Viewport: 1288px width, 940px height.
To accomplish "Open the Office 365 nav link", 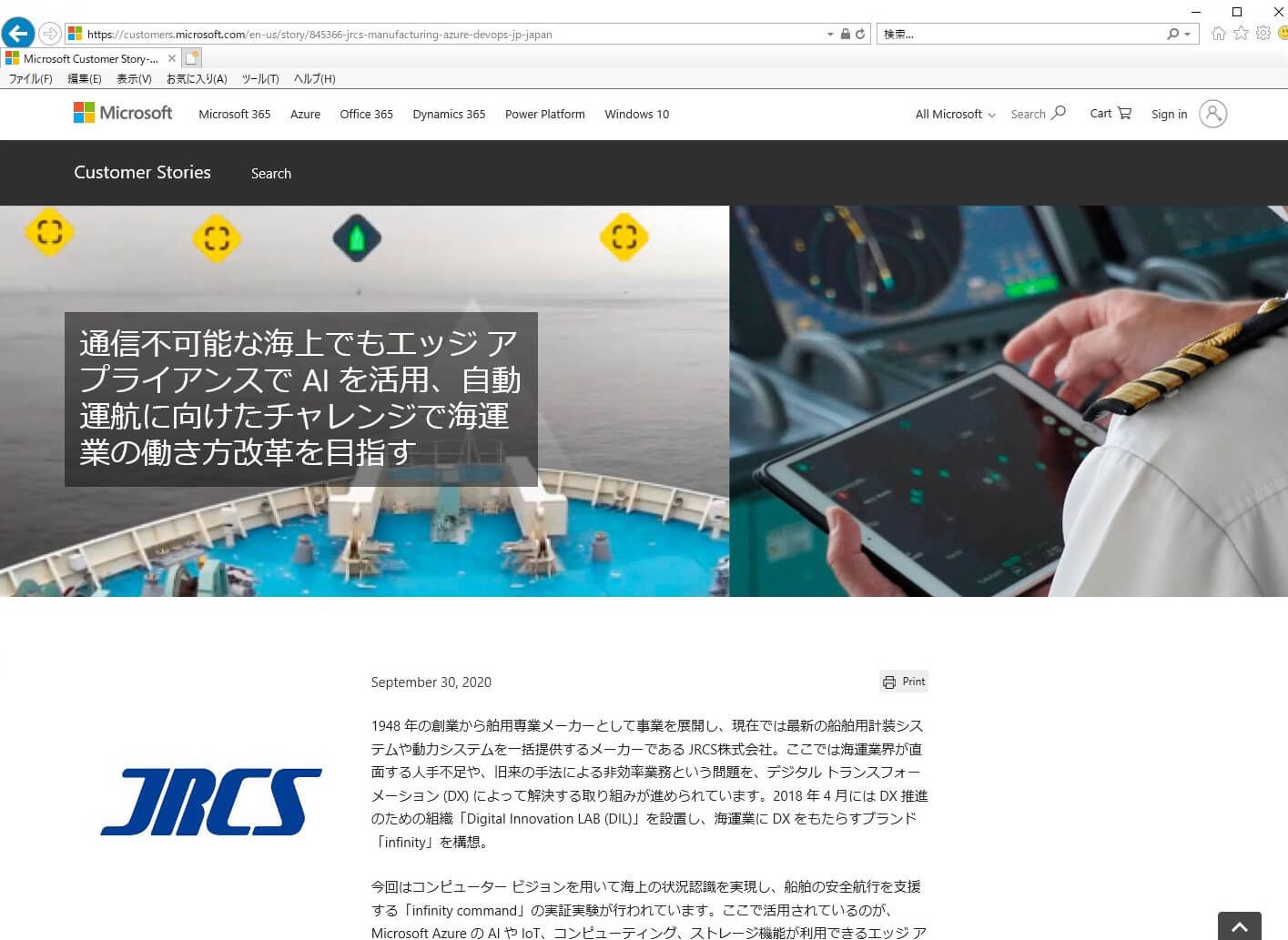I will 366,114.
